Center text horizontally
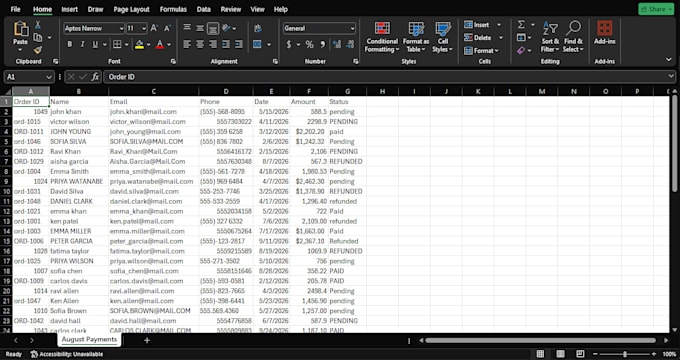The width and height of the screenshot is (680, 360). click(200, 44)
